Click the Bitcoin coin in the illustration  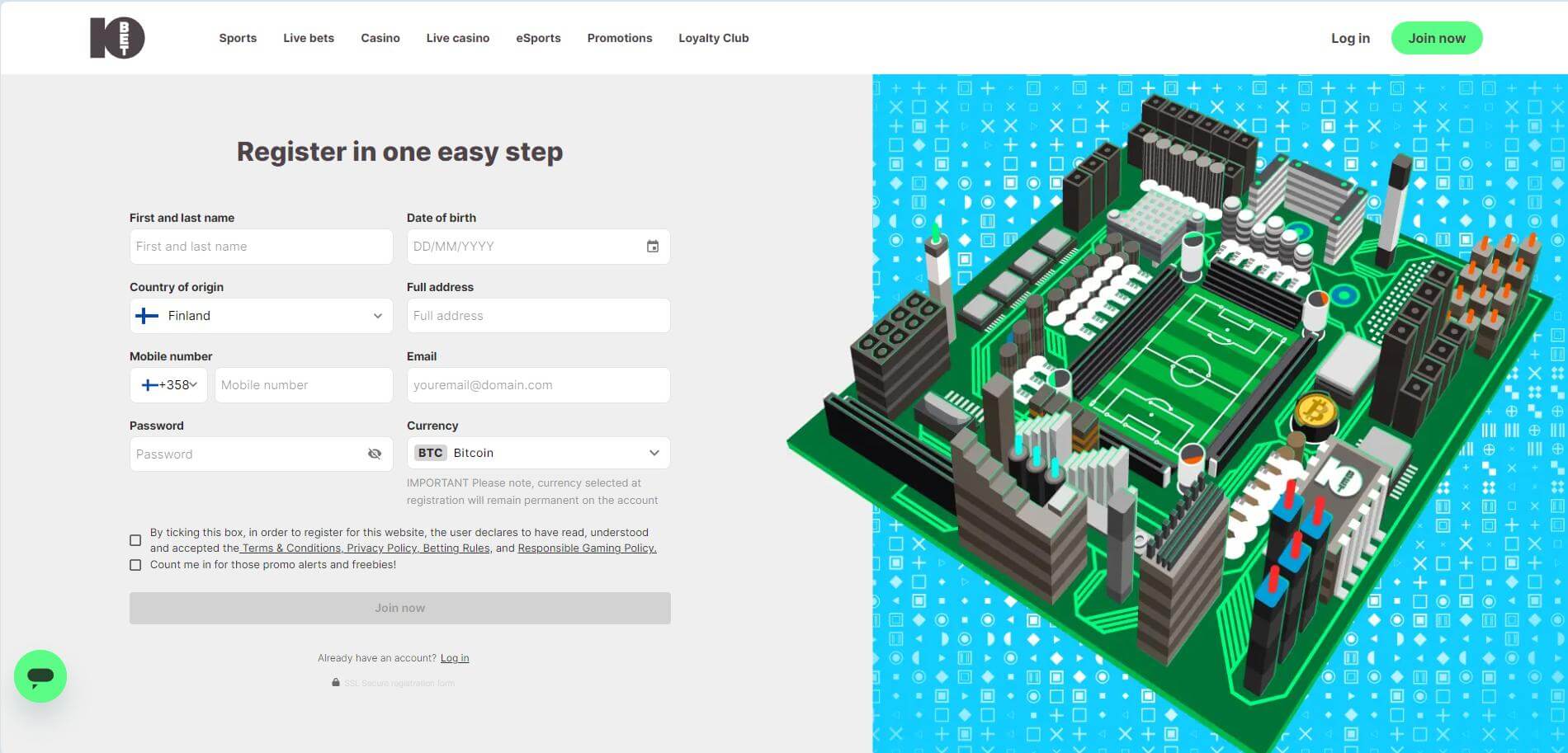(1315, 410)
